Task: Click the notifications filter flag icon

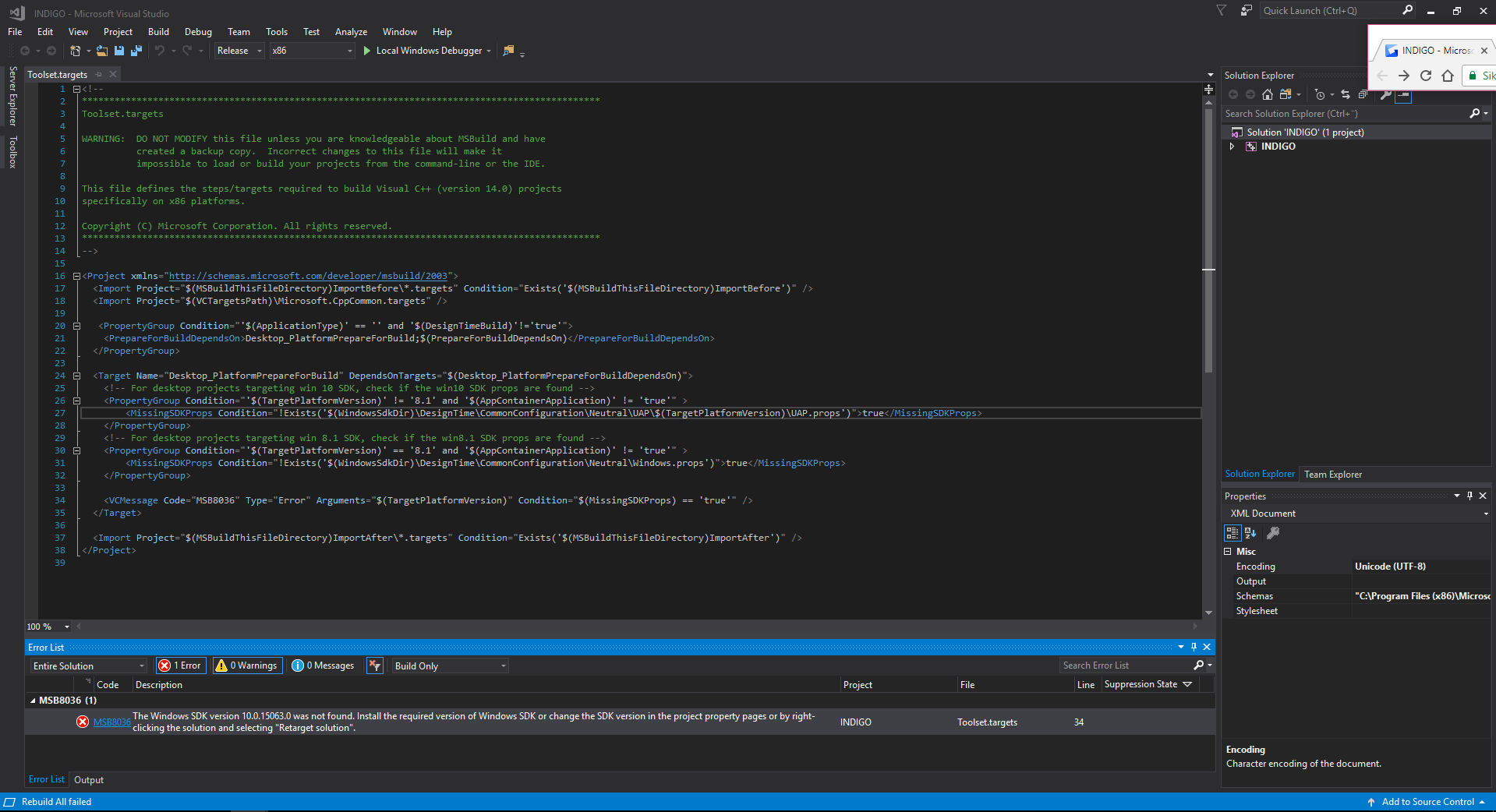Action: (1221, 10)
